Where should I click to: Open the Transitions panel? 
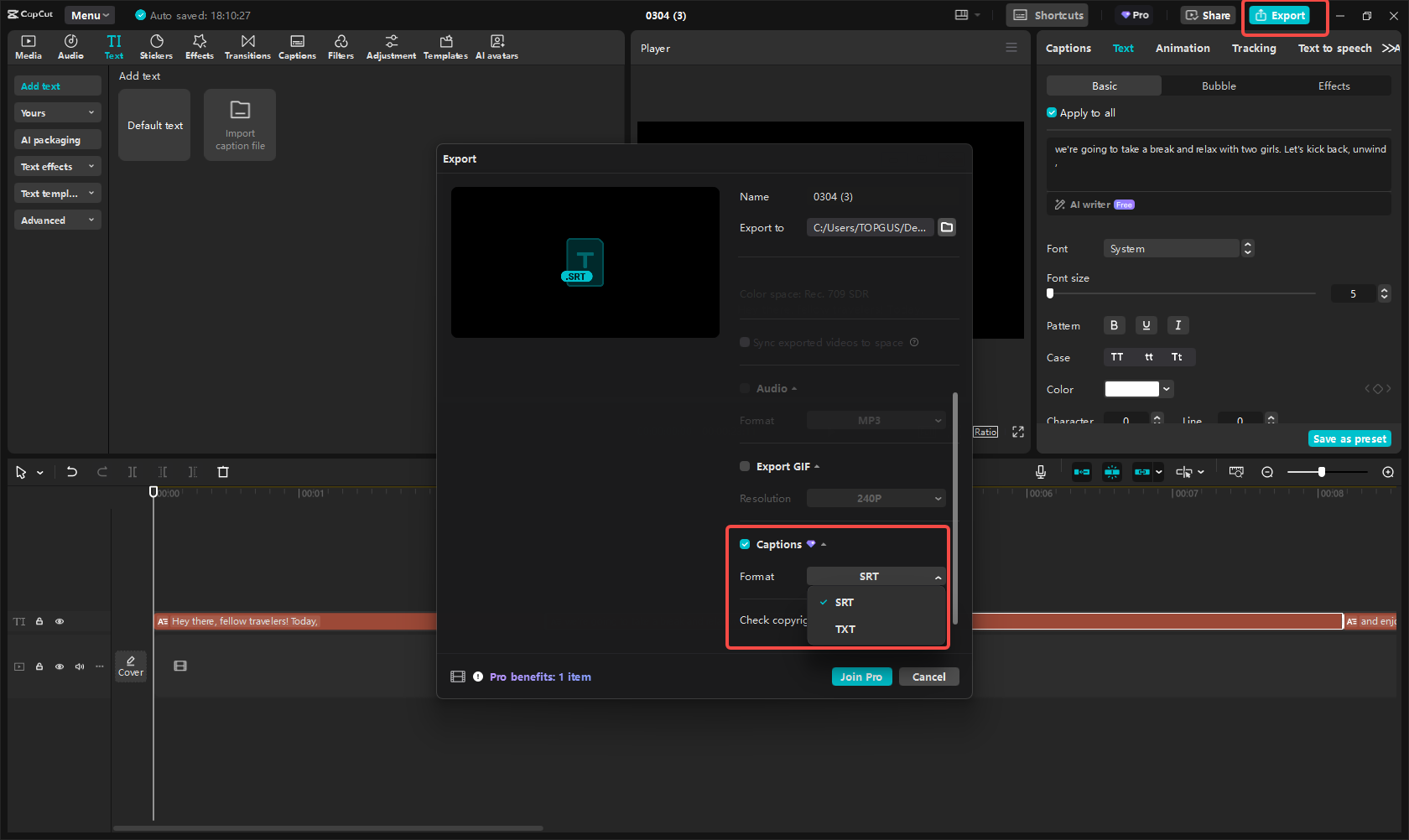(x=247, y=46)
